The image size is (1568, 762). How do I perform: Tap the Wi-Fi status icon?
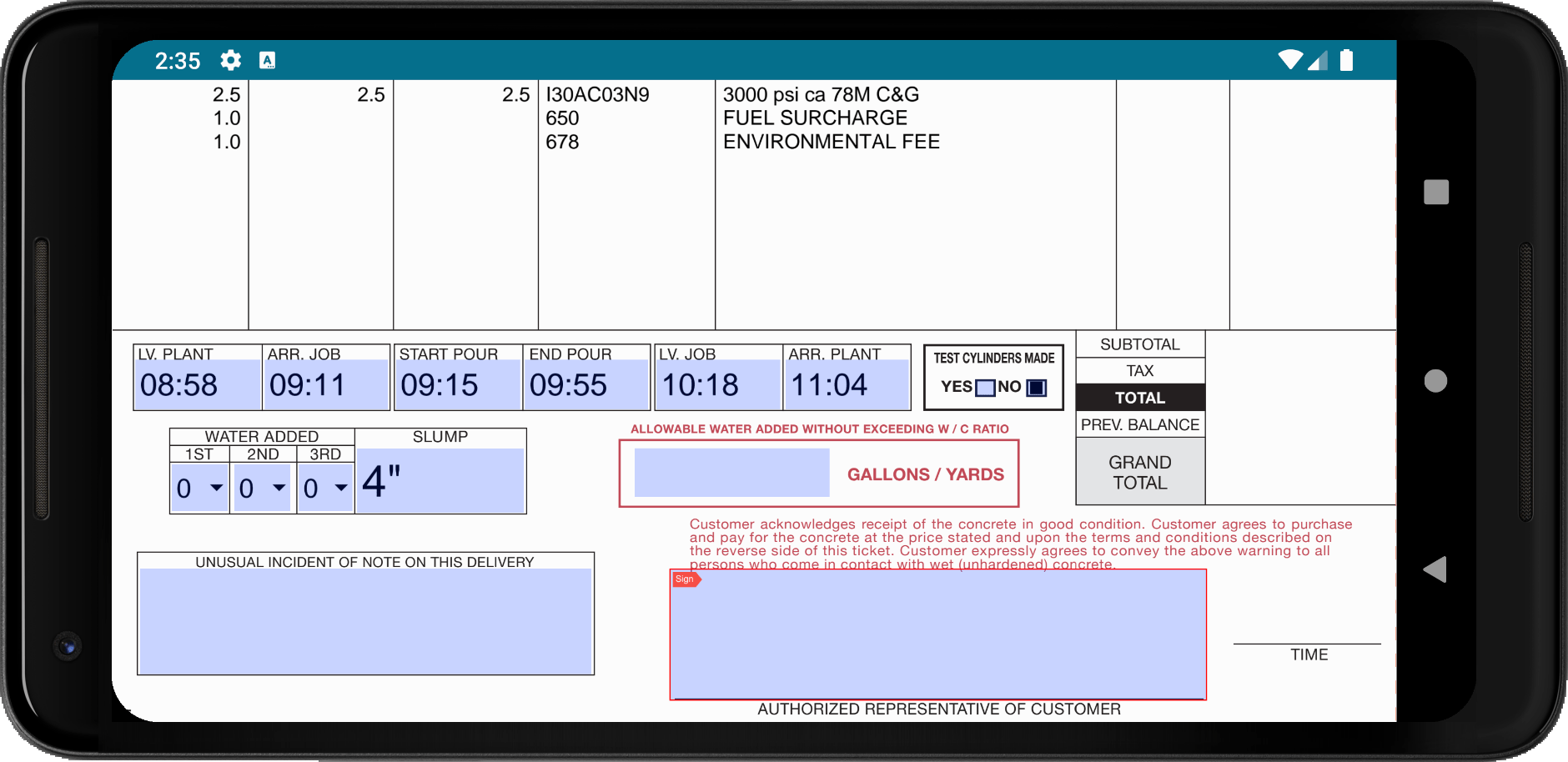point(1291,59)
